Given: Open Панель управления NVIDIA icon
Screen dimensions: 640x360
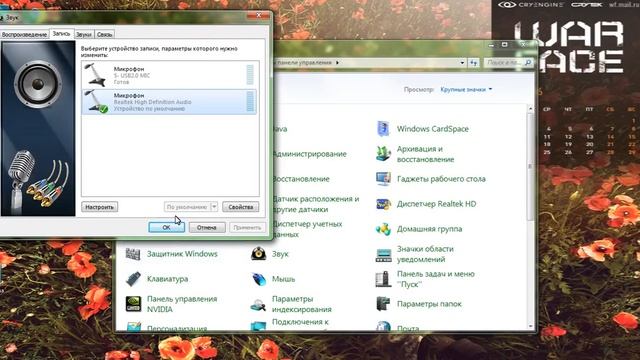Looking at the screenshot, I should [x=133, y=304].
